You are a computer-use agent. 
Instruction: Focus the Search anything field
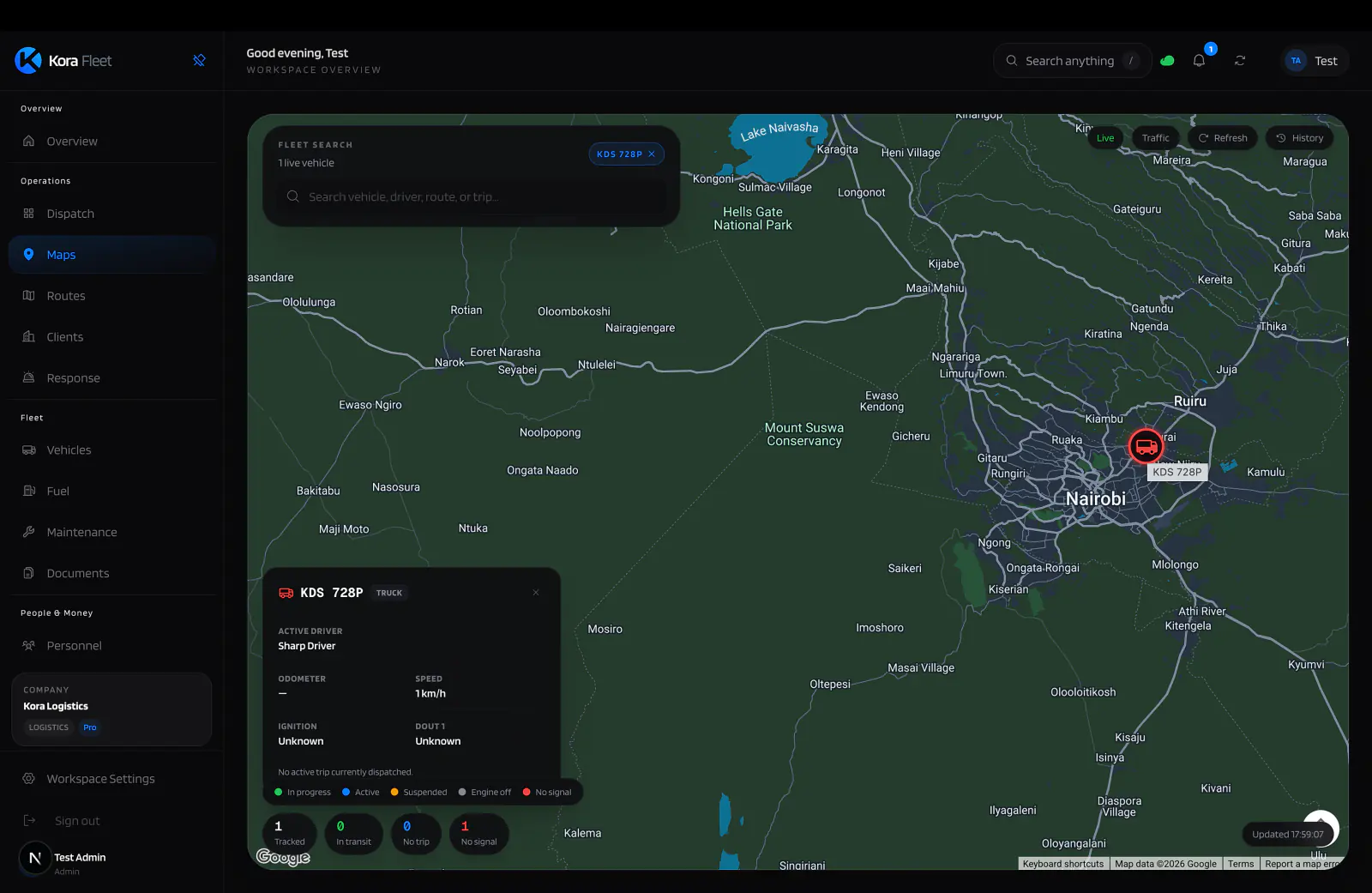pyautogui.click(x=1073, y=61)
